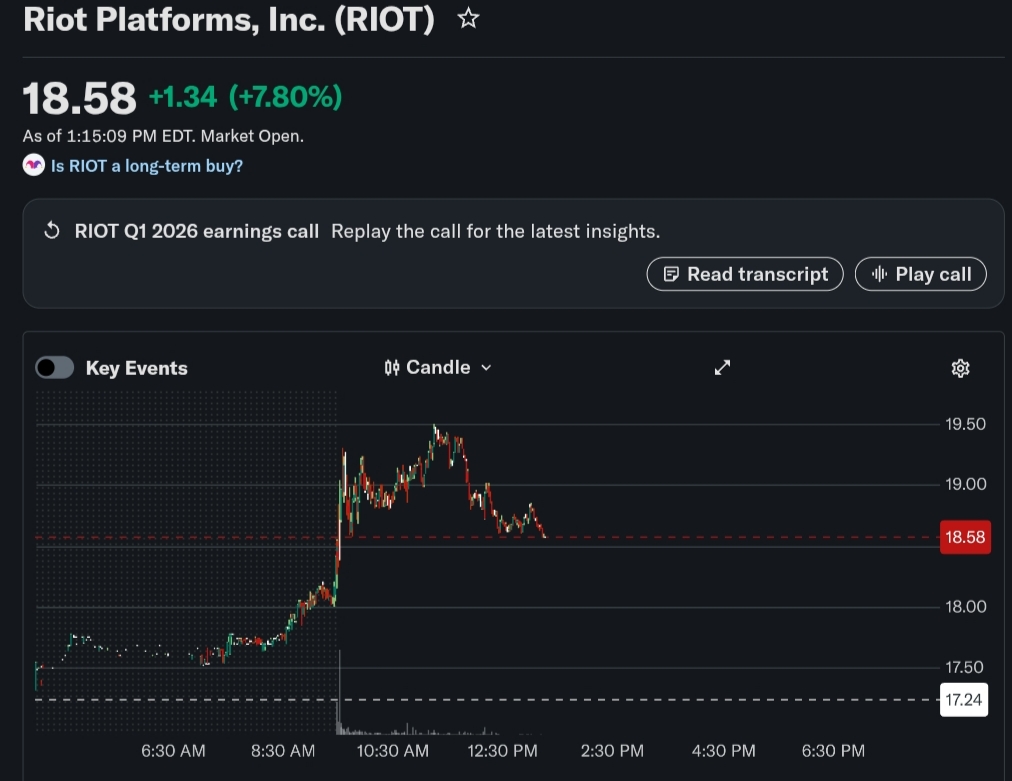Open the Candle chart type dropdown

[x=438, y=367]
